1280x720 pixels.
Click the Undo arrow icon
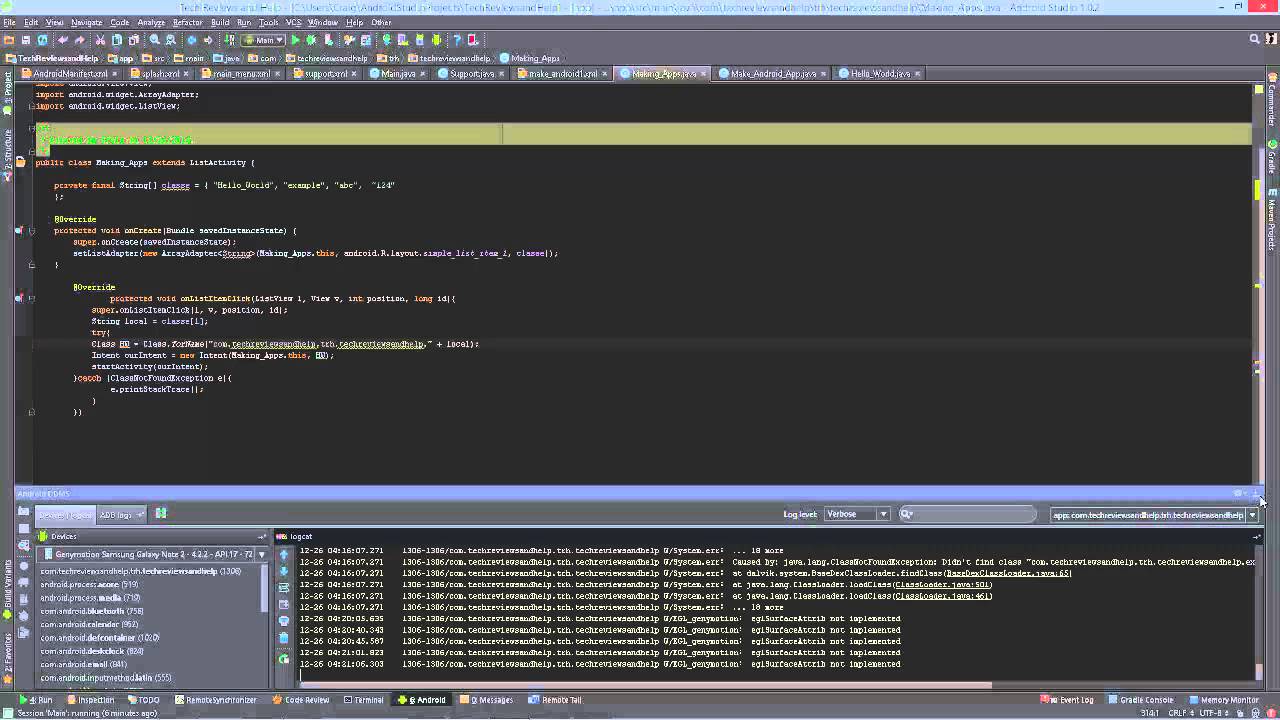pos(63,40)
